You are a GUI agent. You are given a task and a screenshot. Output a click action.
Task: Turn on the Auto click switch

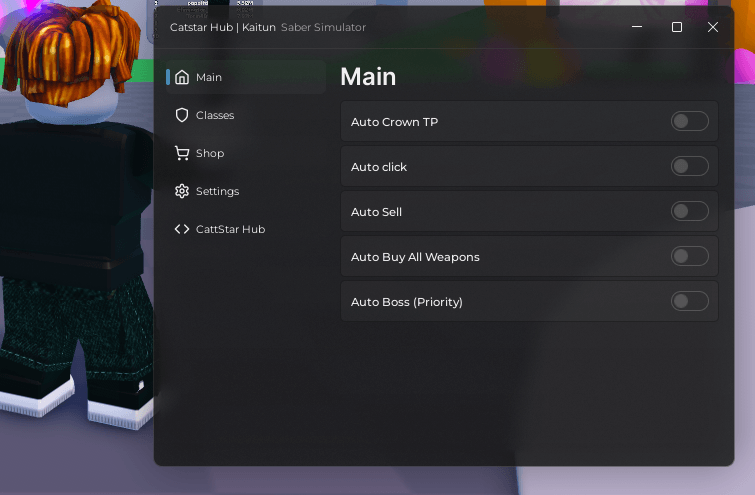(690, 166)
